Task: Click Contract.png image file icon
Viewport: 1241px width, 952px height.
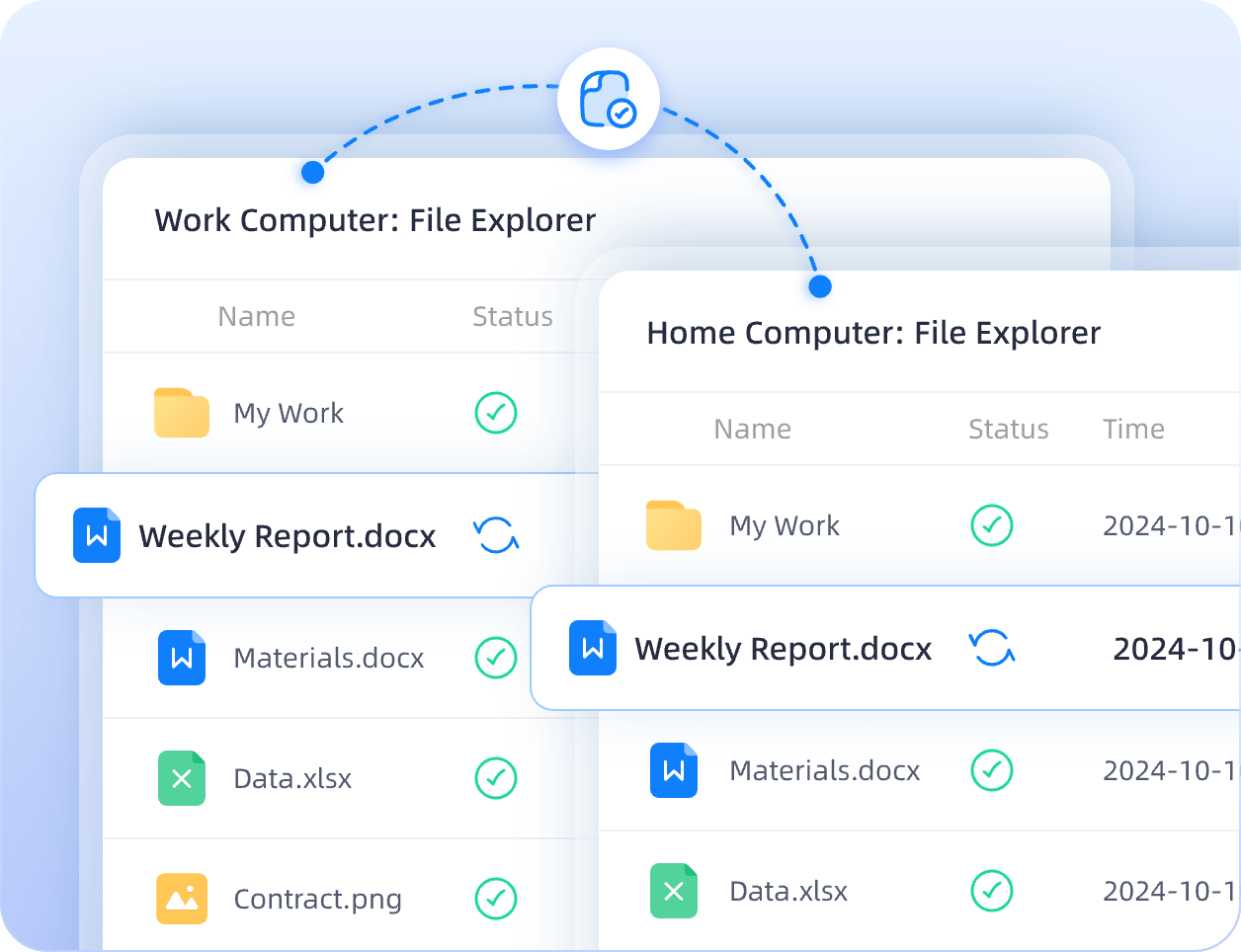Action: coord(182,899)
